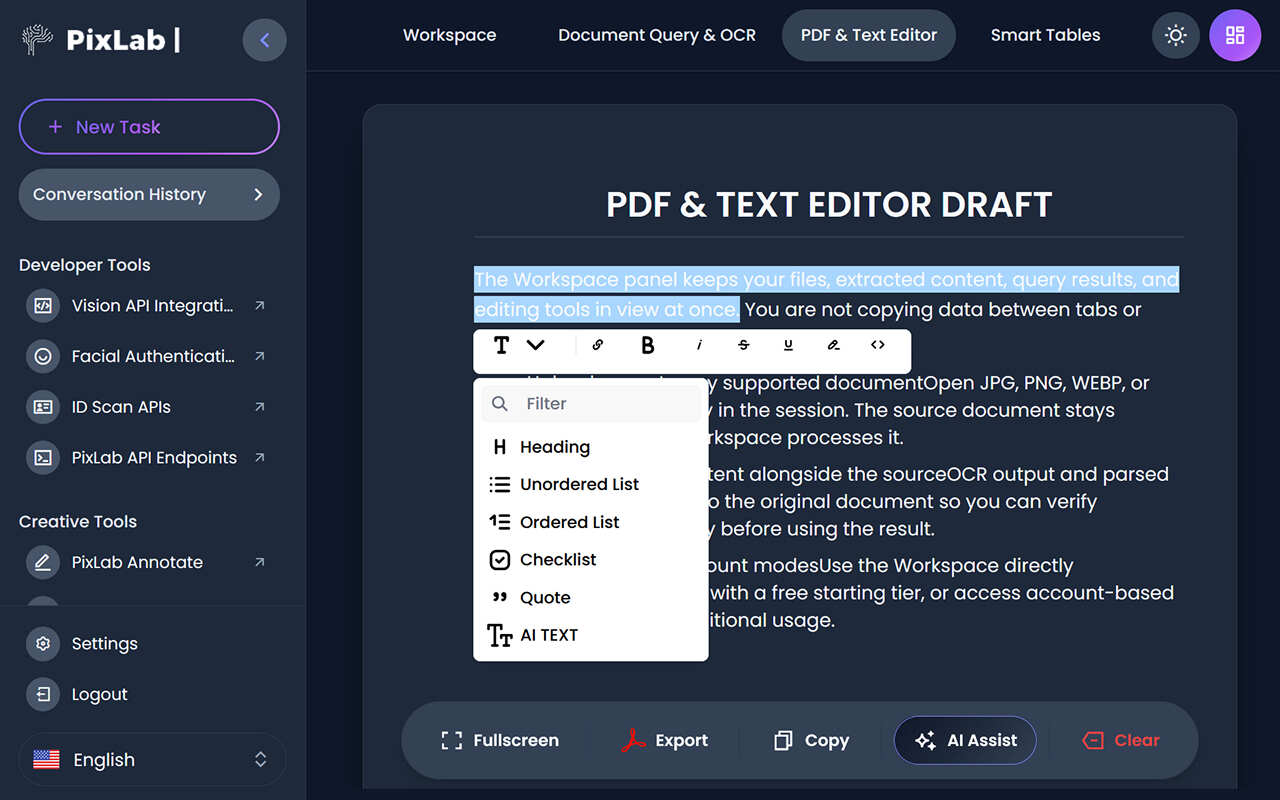The image size is (1280, 800).
Task: Select the PDF & Text Editor tab
Action: (869, 35)
